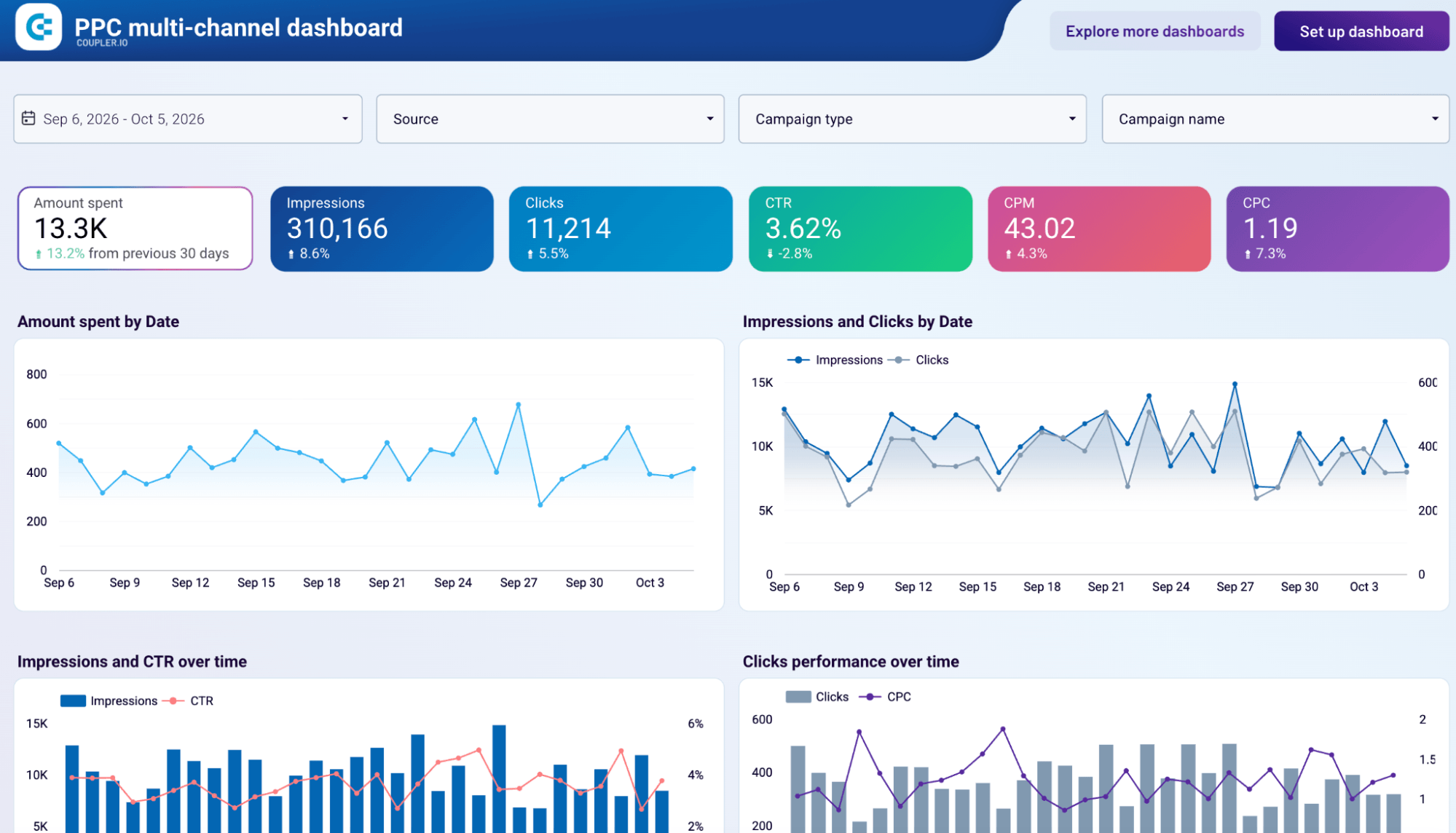
Task: Click the down arrow icon in CTR card
Action: coord(770,254)
